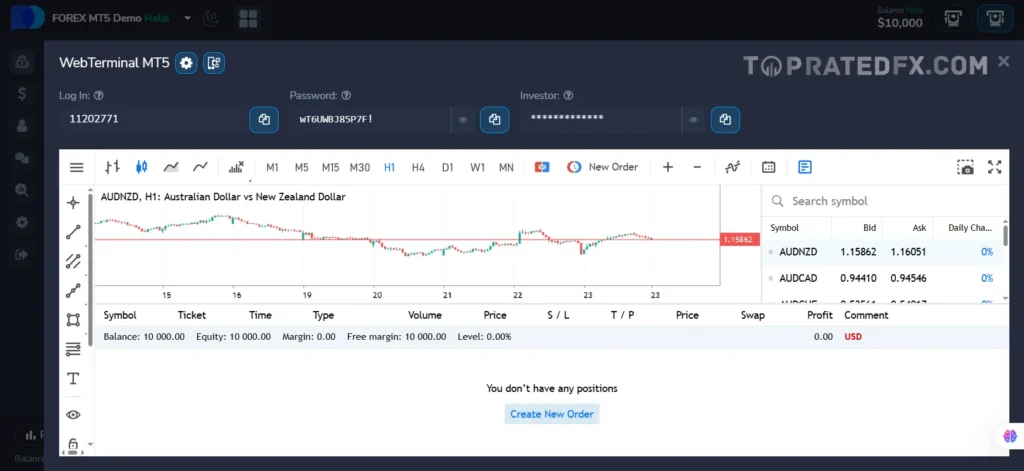
Task: Take a chart screenshot with camera icon
Action: [965, 167]
